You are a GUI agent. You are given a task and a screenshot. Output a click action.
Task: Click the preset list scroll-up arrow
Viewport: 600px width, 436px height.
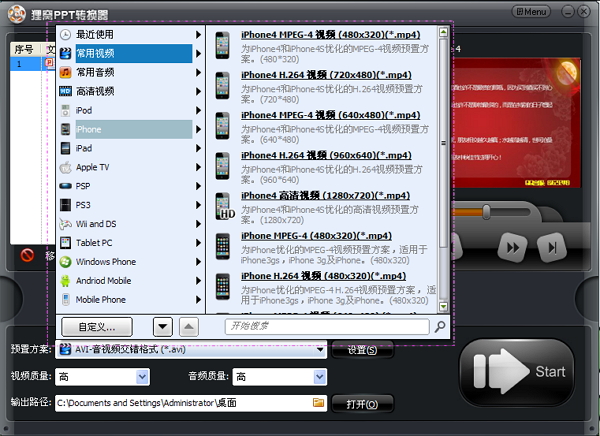point(443,32)
